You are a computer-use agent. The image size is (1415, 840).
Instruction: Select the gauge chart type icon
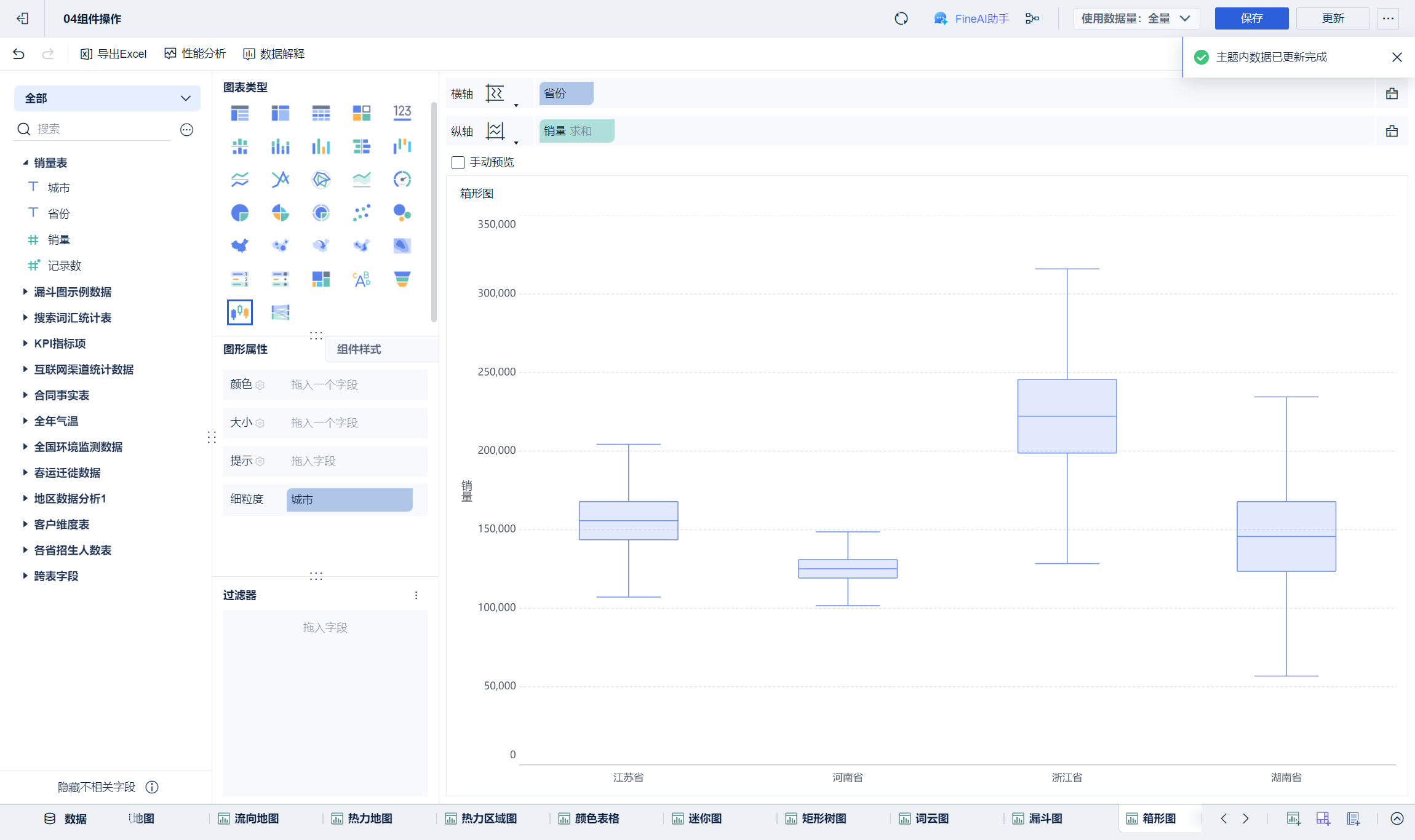pyautogui.click(x=402, y=180)
